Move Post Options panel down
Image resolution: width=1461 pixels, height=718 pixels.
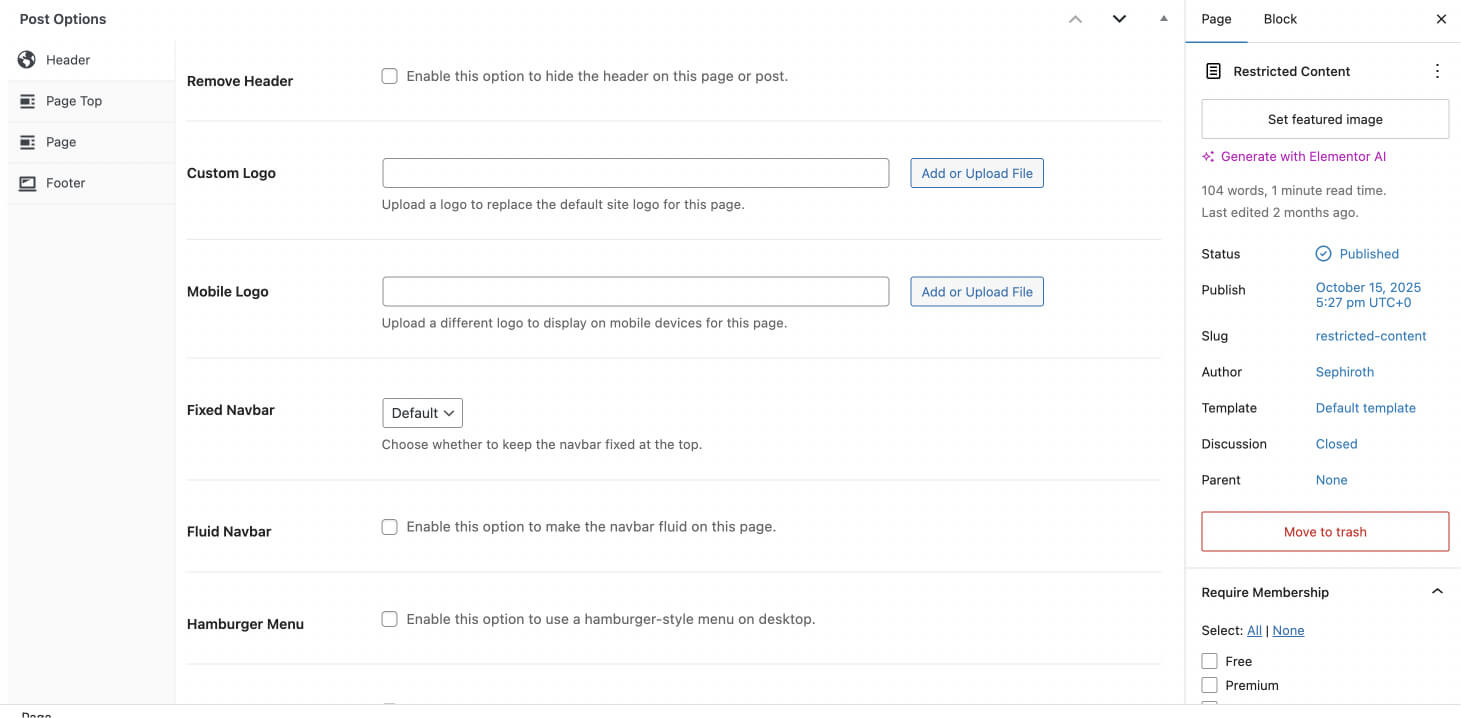[x=1119, y=19]
